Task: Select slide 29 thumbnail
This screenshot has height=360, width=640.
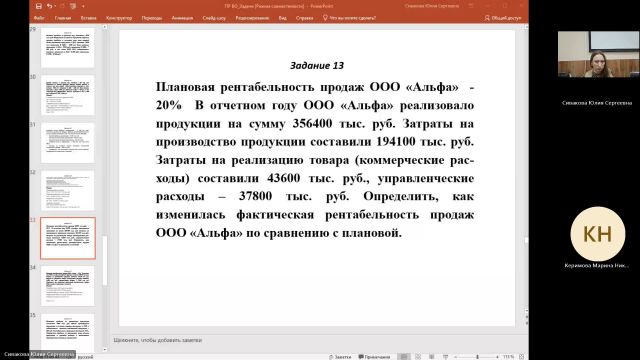Action: [68, 48]
